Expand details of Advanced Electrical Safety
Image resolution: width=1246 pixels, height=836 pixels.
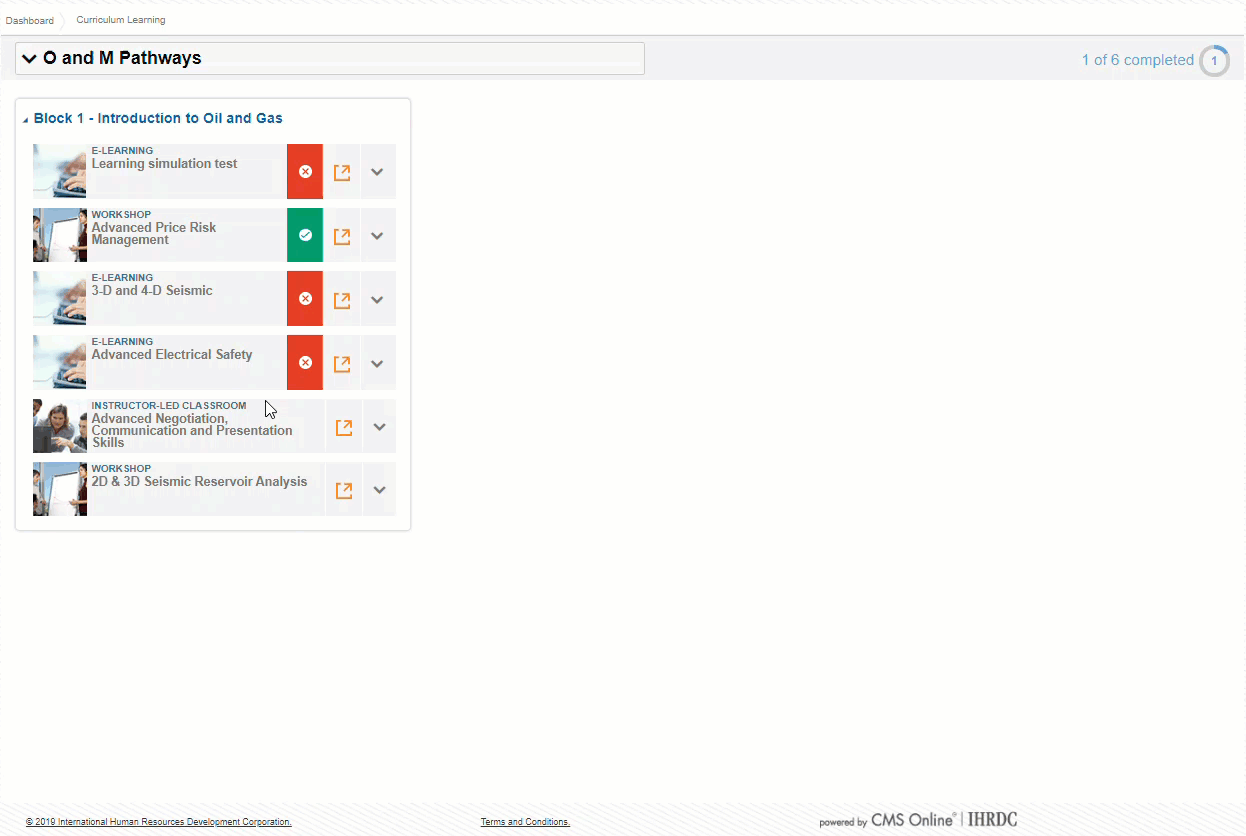tap(377, 363)
